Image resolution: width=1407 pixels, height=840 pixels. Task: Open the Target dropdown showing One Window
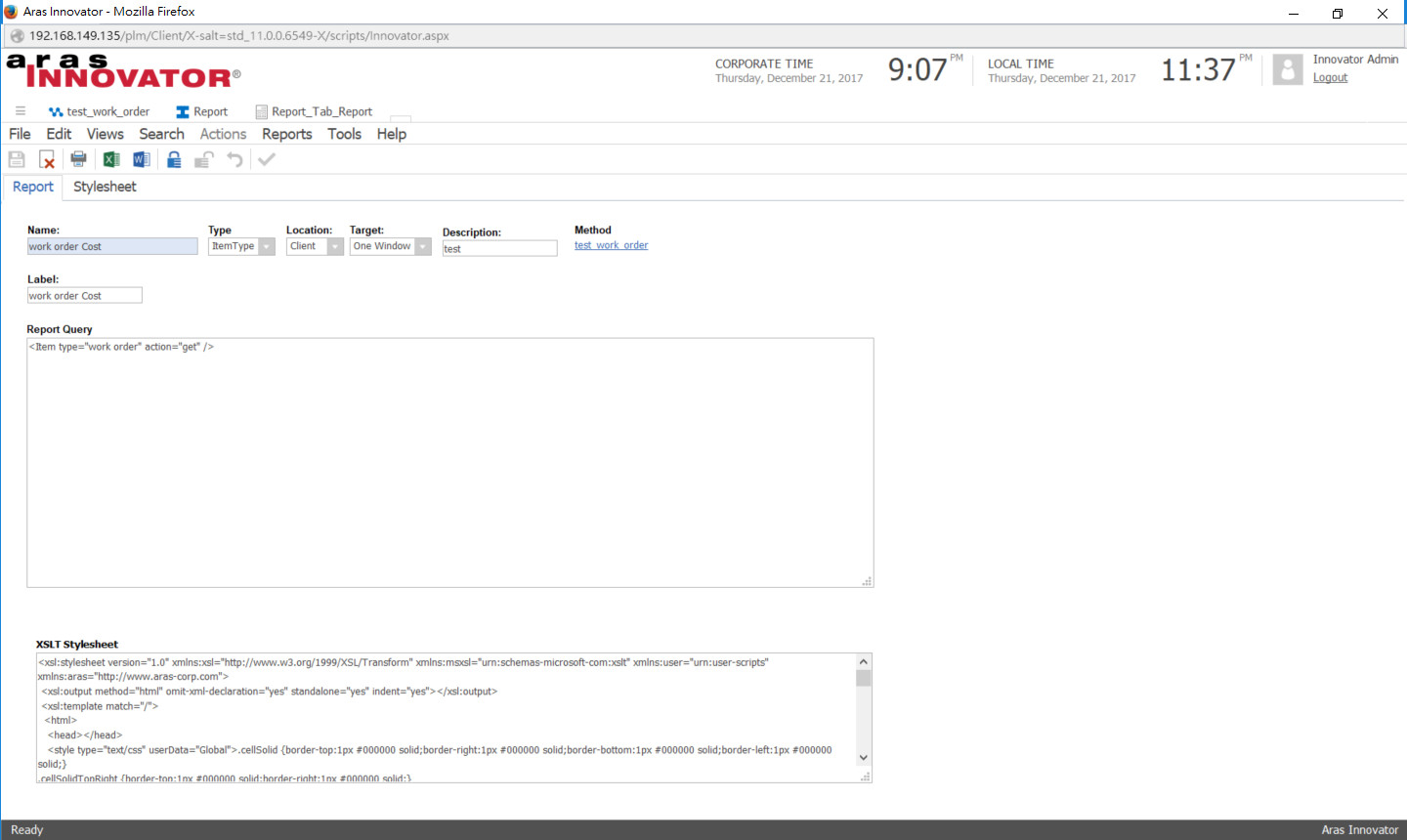coord(391,246)
